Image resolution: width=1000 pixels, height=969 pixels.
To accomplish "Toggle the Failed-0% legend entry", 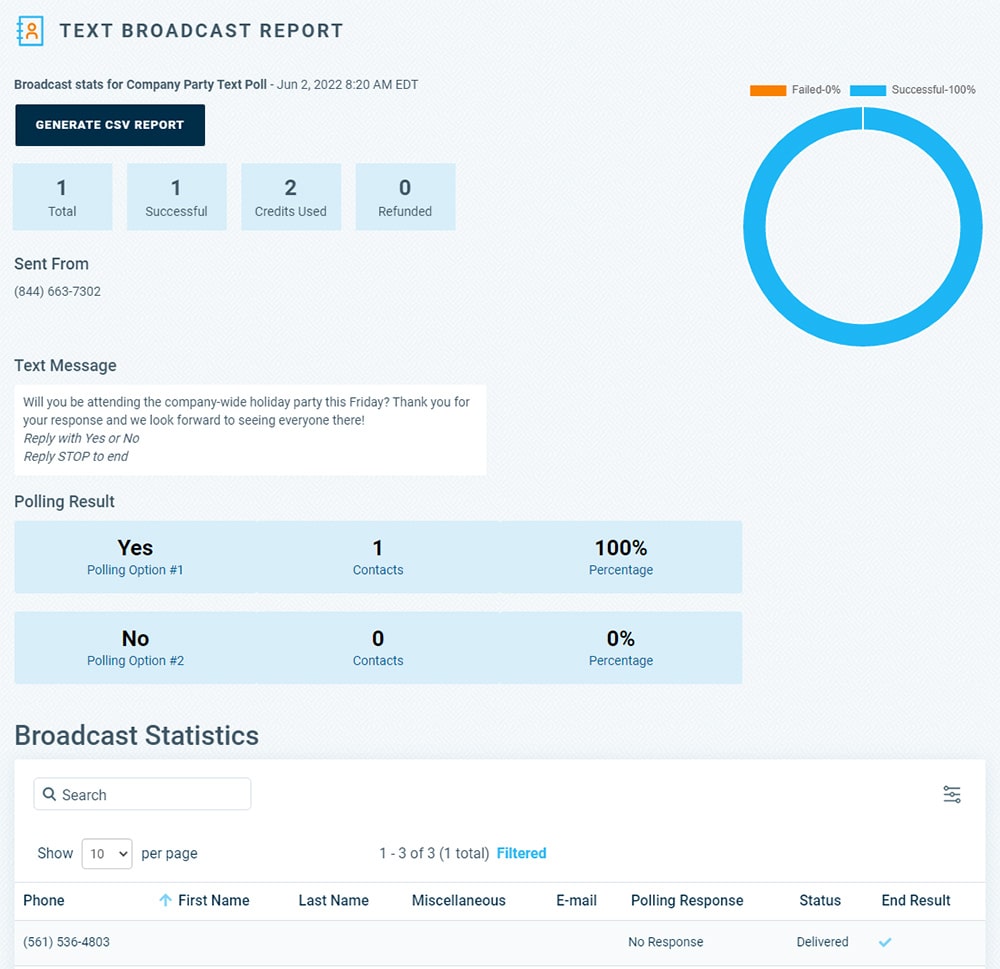I will 796,89.
